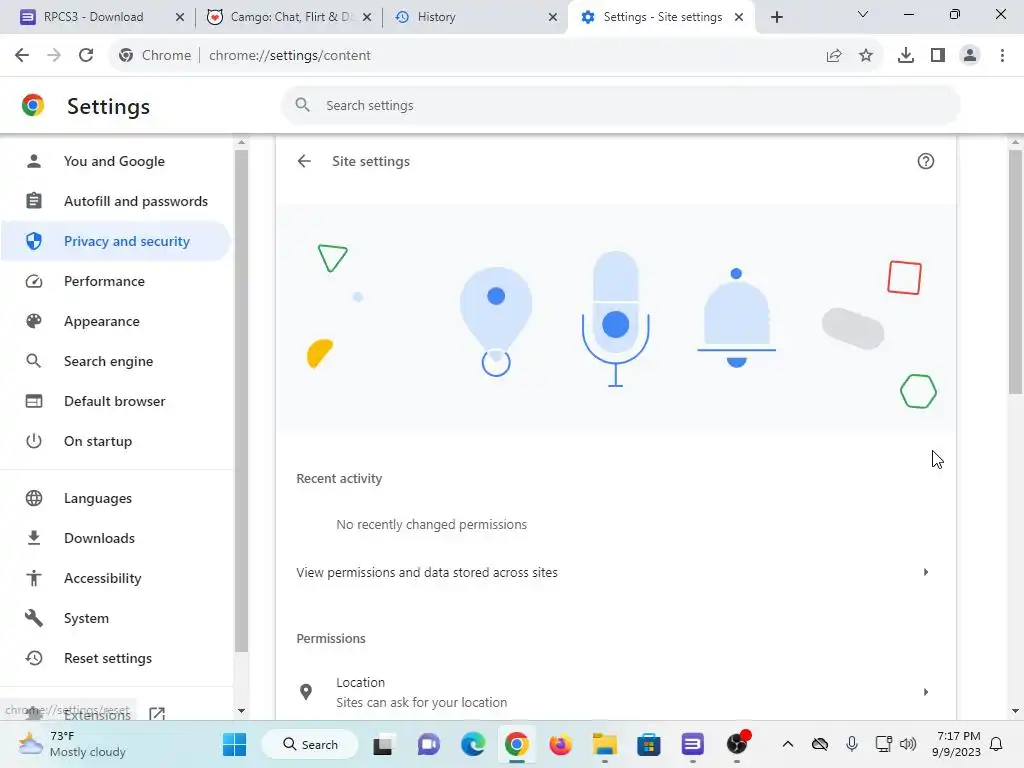Open File Explorer from taskbar
Viewport: 1024px width, 768px height.
tap(605, 744)
